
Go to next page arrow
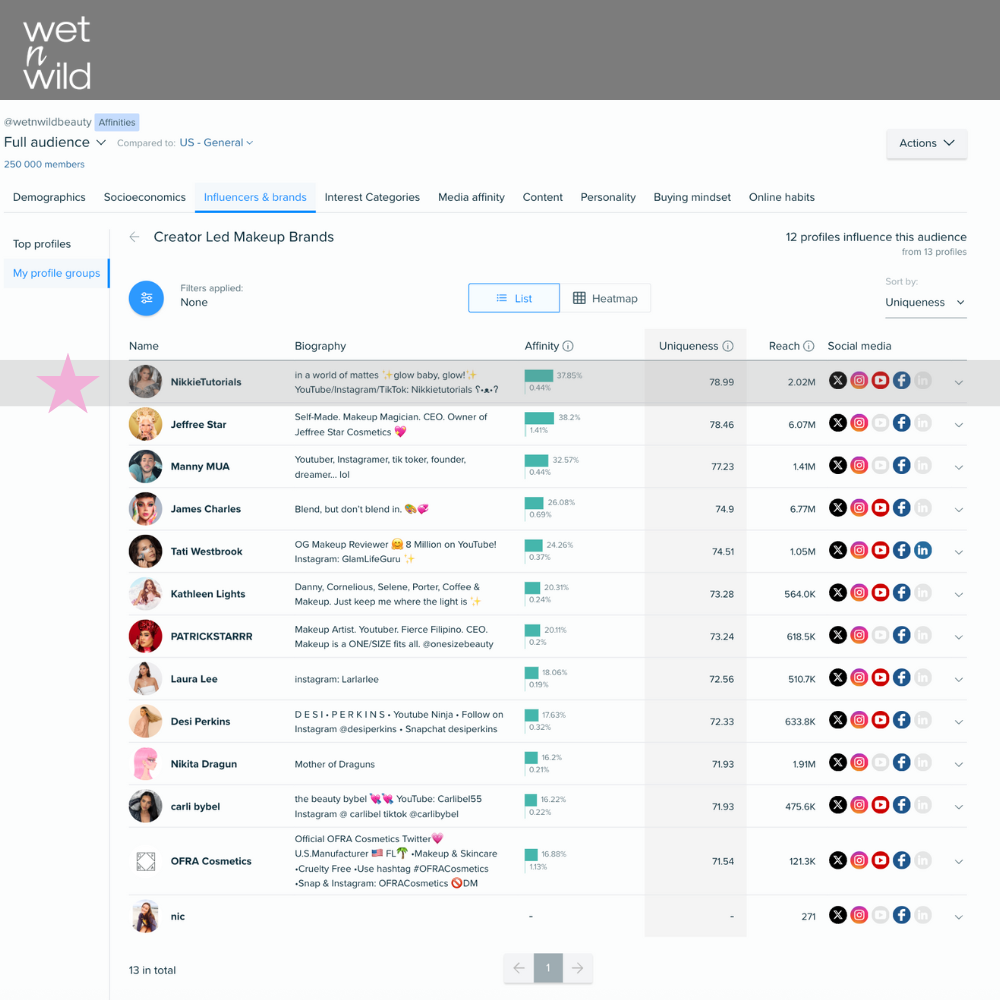[x=578, y=968]
